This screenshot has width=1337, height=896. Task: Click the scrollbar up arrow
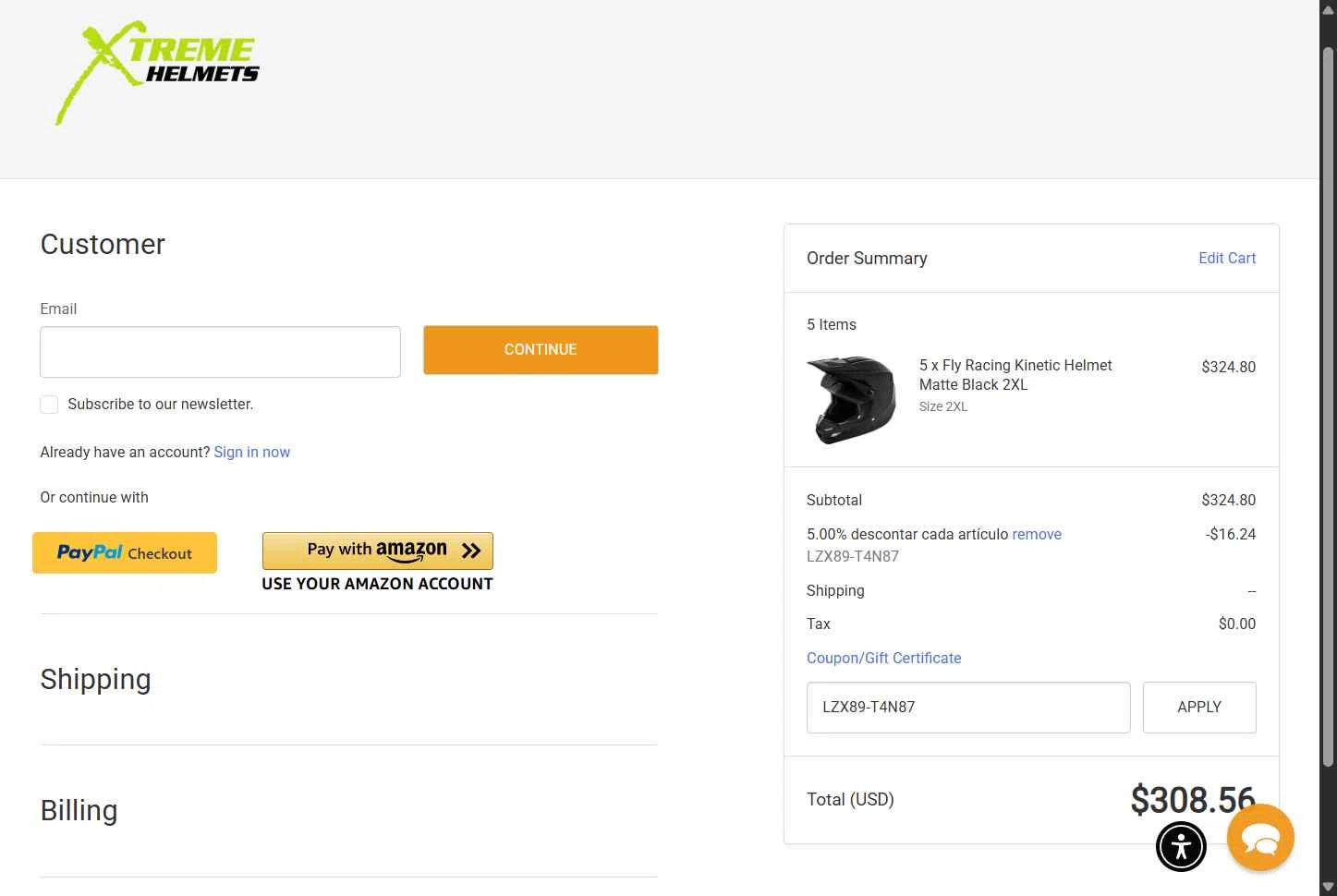(x=1328, y=9)
